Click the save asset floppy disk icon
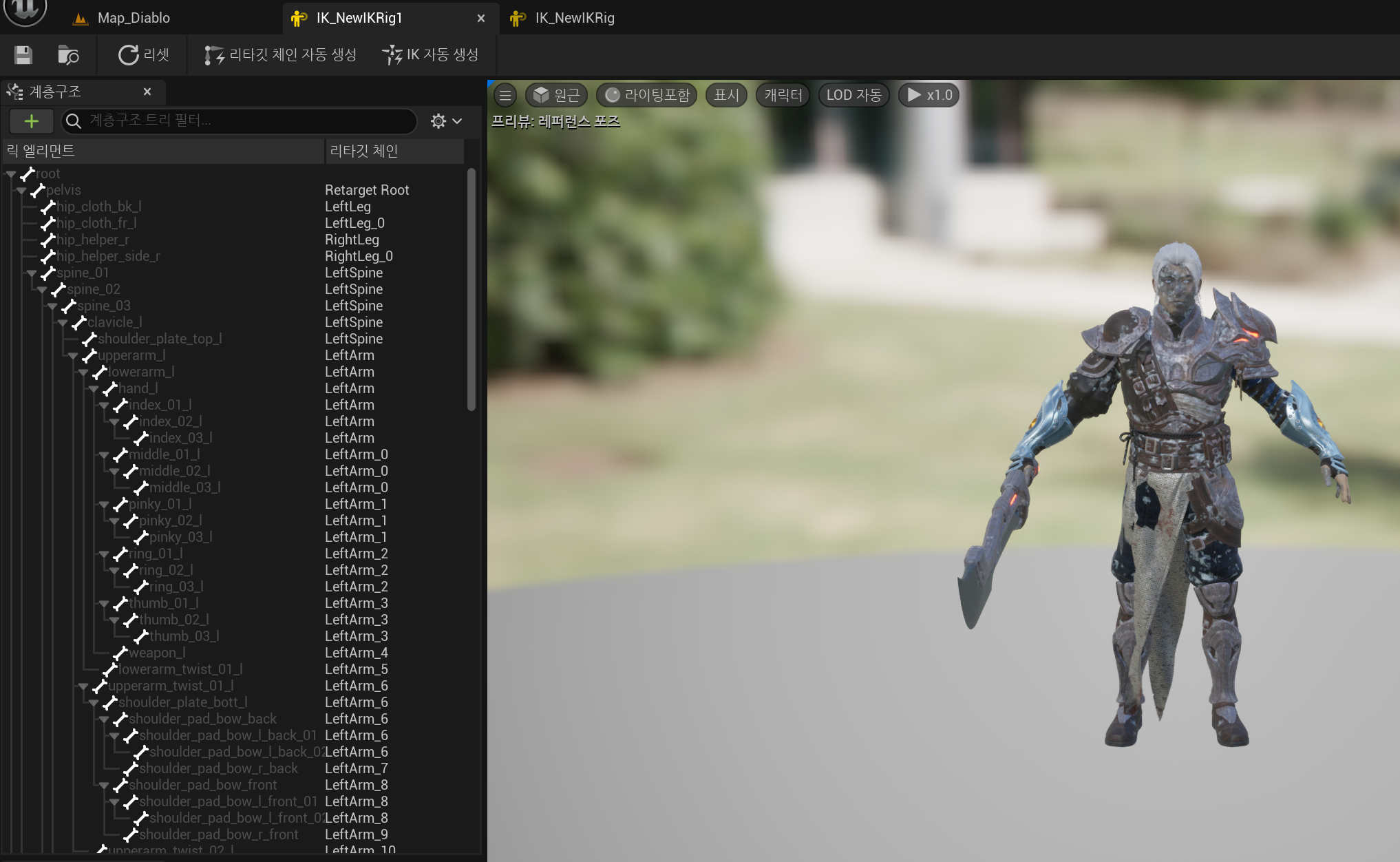1400x862 pixels. click(23, 55)
